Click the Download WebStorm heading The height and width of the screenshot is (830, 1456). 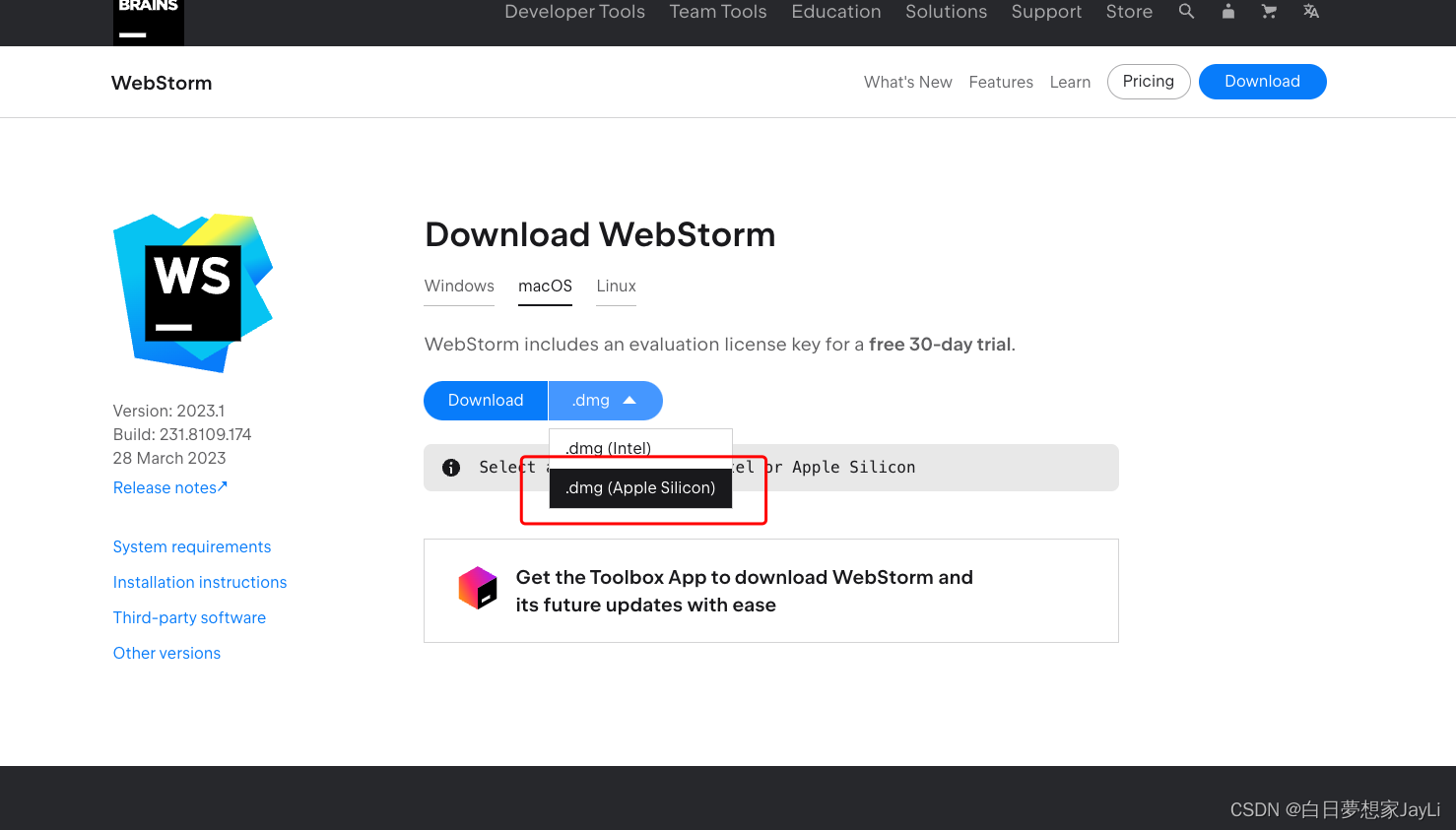coord(600,234)
